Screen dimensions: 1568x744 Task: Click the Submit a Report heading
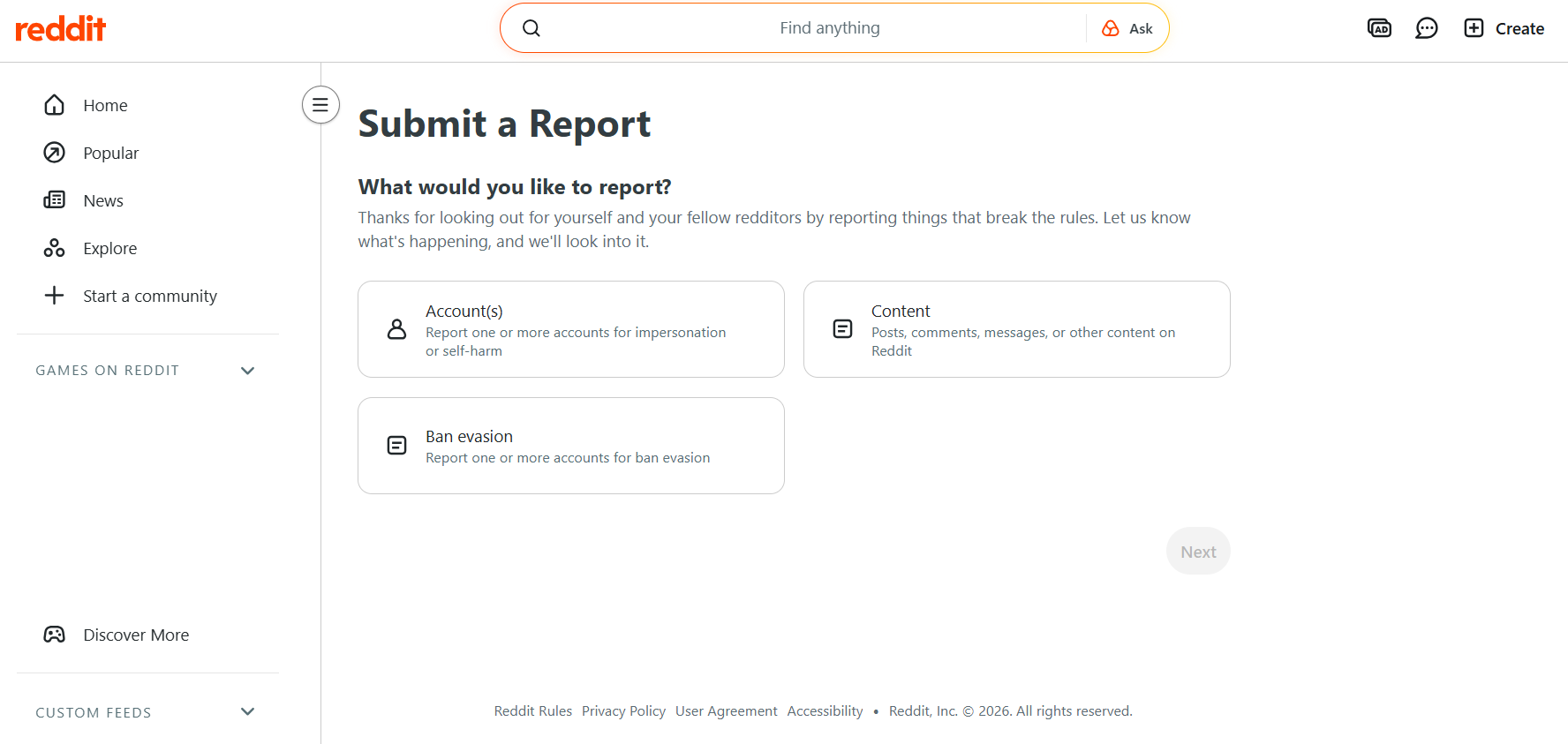pyautogui.click(x=504, y=124)
